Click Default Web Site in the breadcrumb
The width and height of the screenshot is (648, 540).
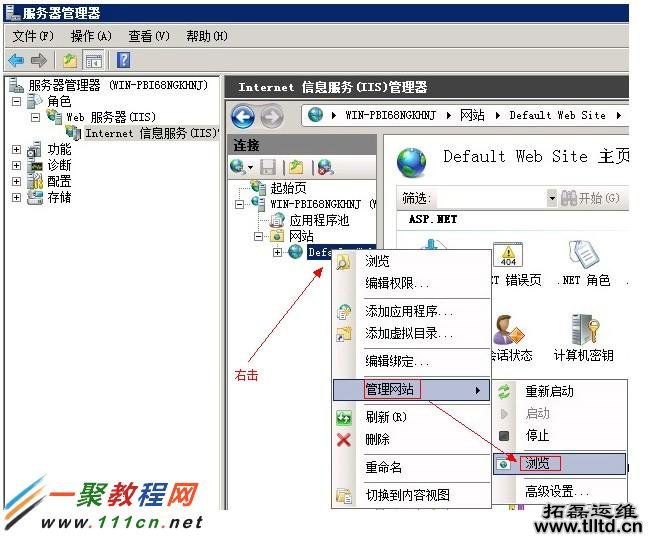tap(557, 115)
